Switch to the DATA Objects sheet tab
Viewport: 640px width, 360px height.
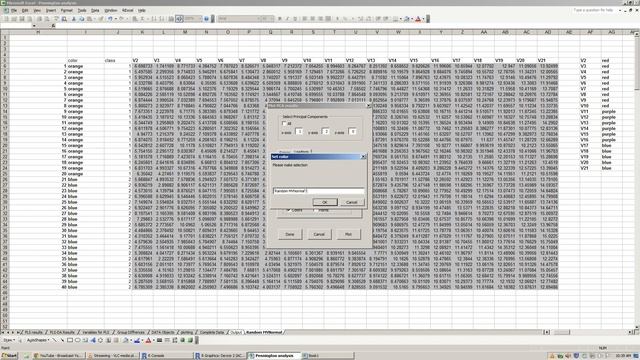coord(163,332)
